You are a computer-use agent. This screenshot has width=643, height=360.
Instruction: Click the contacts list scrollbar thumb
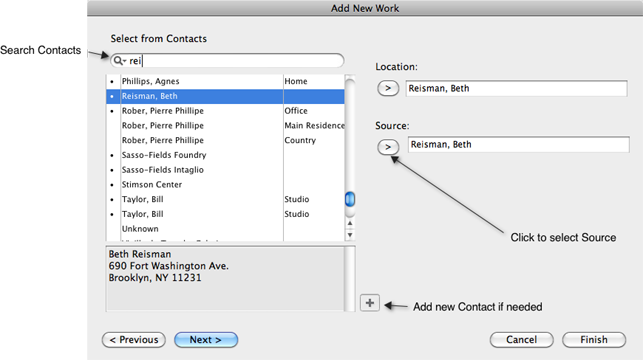coord(350,199)
